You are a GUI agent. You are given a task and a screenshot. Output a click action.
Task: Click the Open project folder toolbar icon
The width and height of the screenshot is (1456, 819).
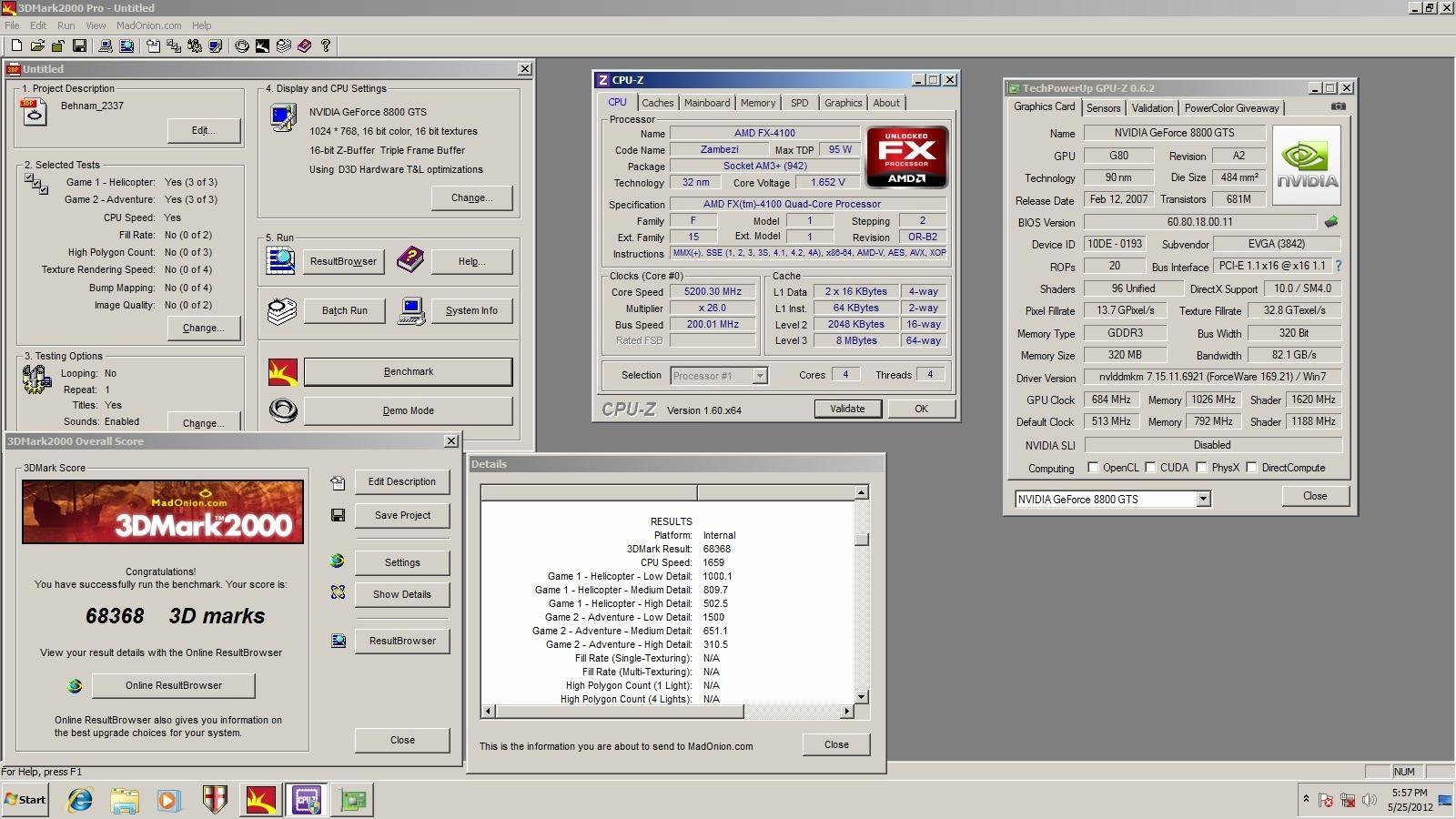pyautogui.click(x=37, y=45)
